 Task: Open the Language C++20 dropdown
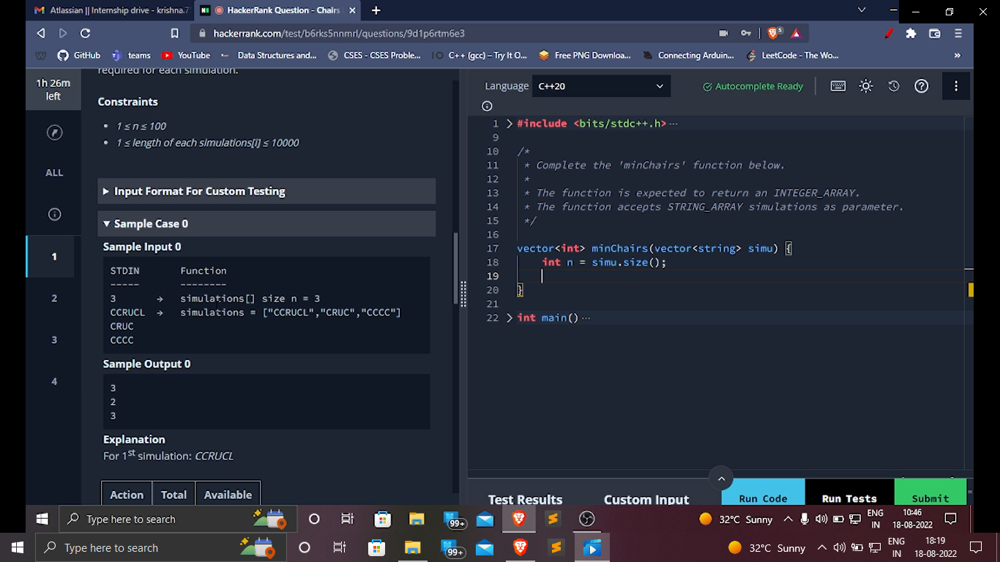(x=600, y=86)
